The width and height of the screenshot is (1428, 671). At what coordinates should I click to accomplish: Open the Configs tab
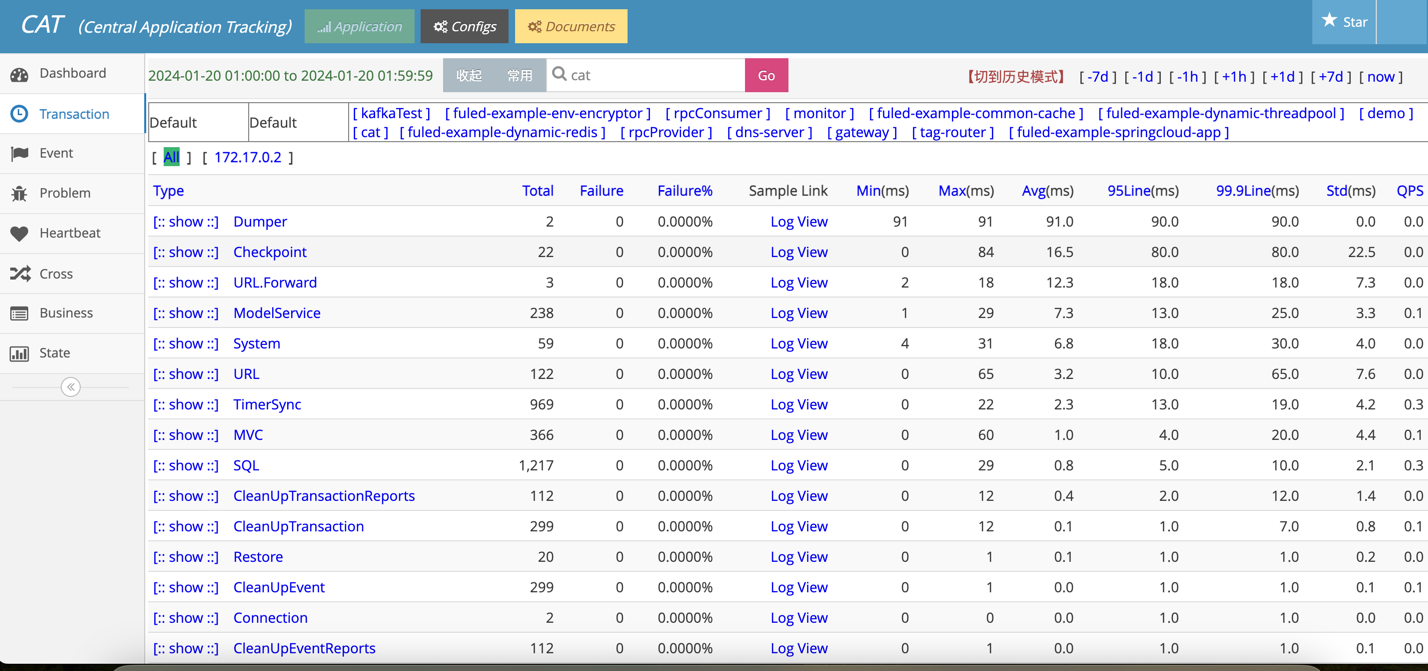(464, 26)
